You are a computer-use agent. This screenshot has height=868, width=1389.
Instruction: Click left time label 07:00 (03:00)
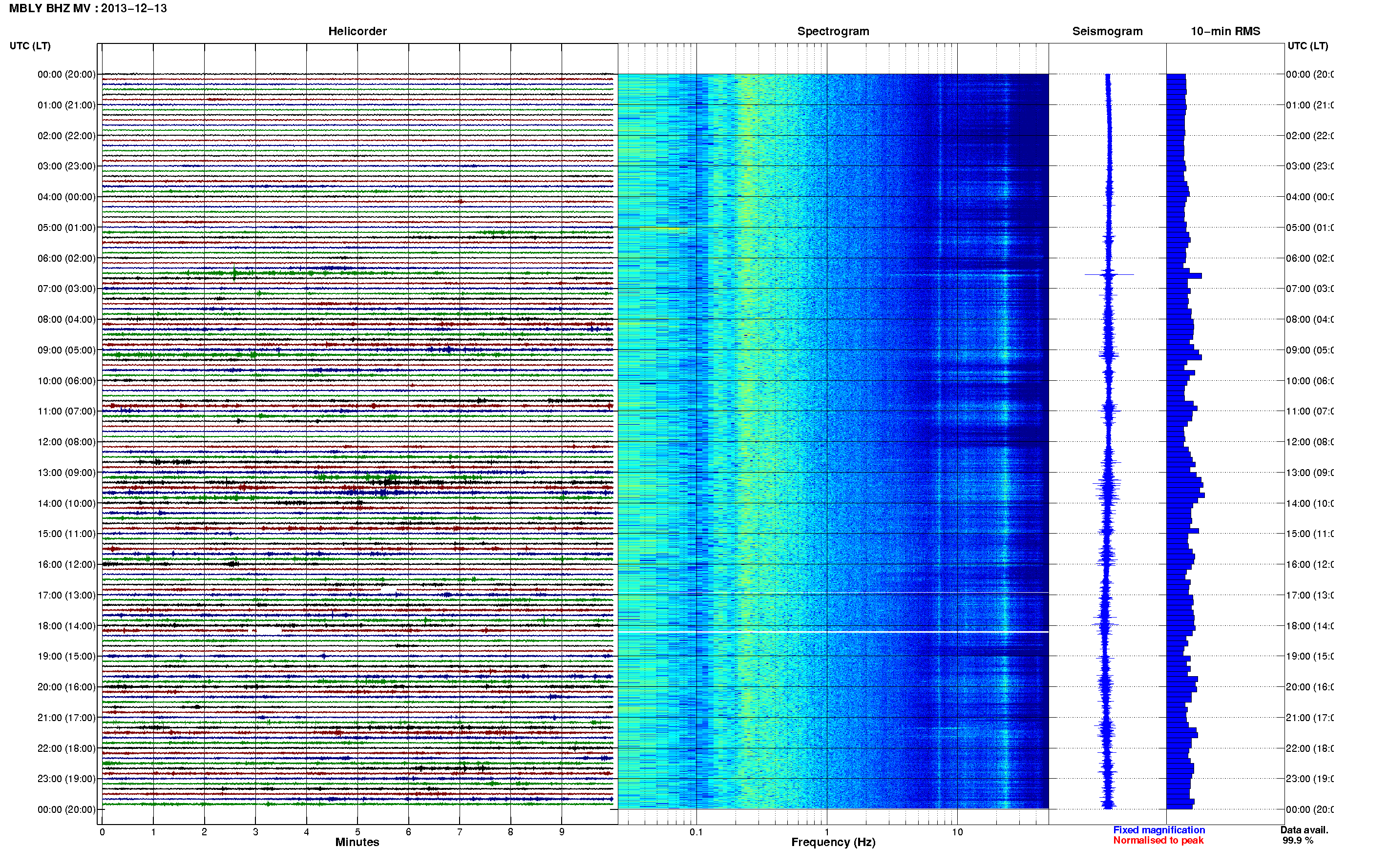pyautogui.click(x=66, y=288)
